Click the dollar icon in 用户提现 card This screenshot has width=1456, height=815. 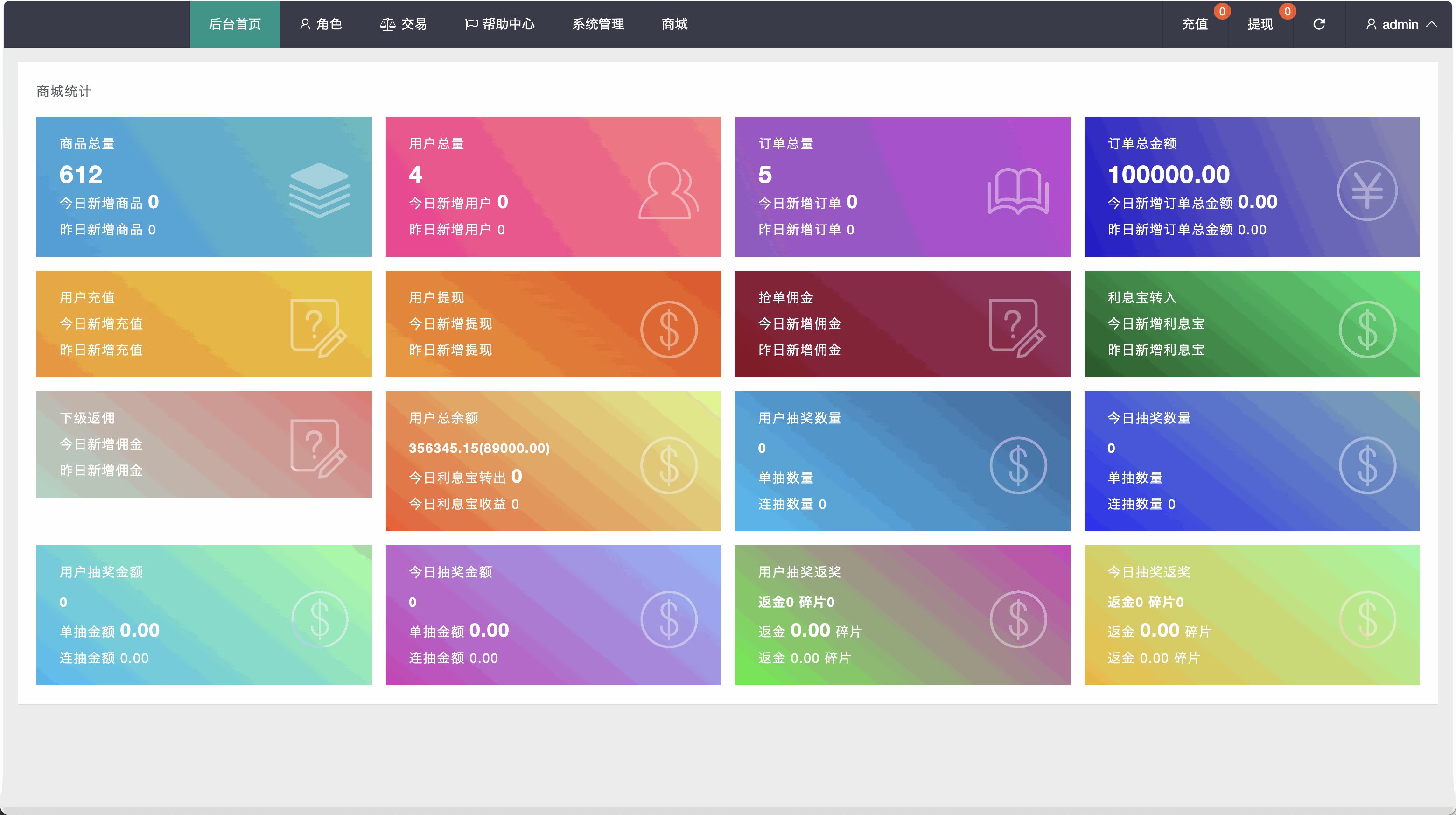tap(669, 330)
